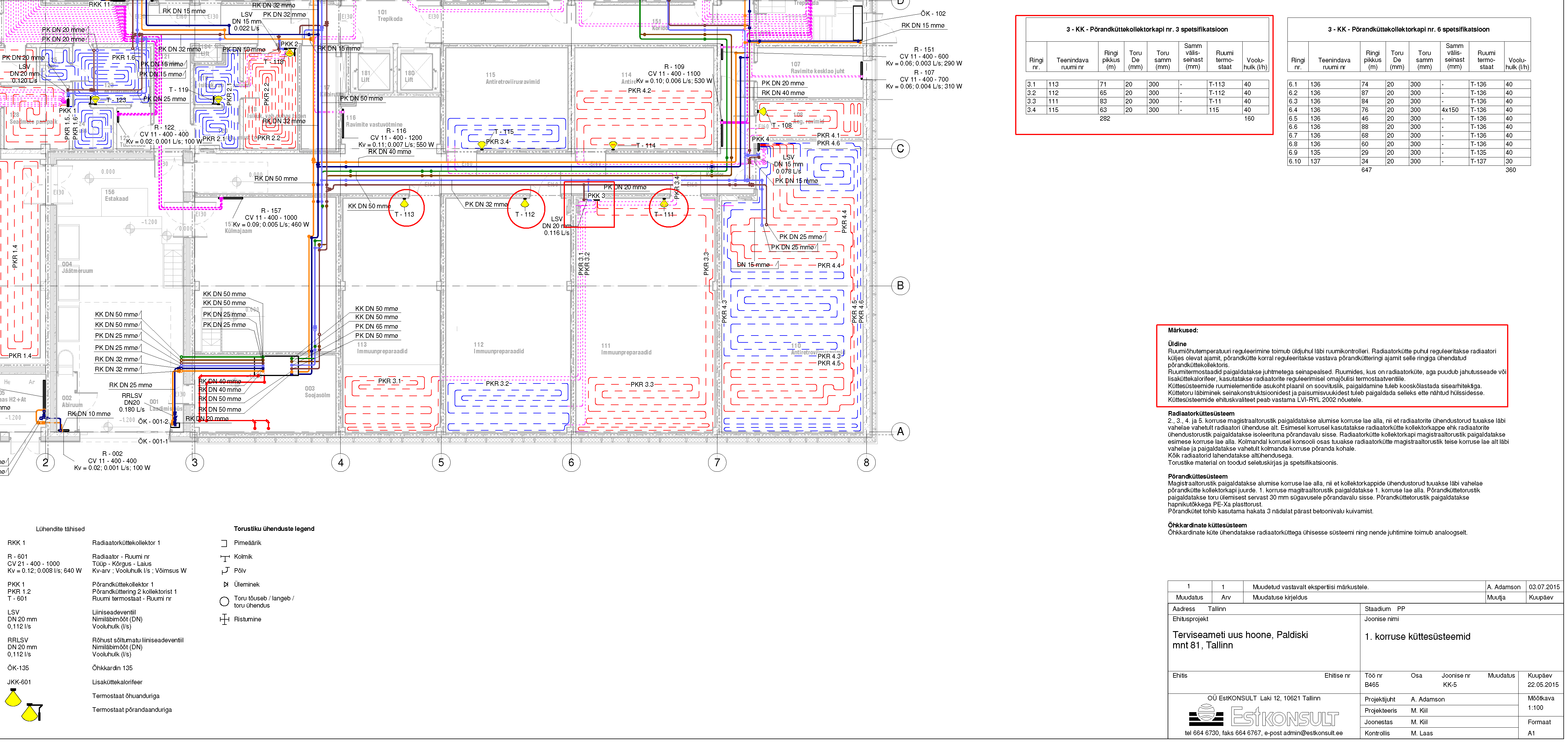Click the 'Torustiku ühenduste legend' heading

tap(274, 529)
